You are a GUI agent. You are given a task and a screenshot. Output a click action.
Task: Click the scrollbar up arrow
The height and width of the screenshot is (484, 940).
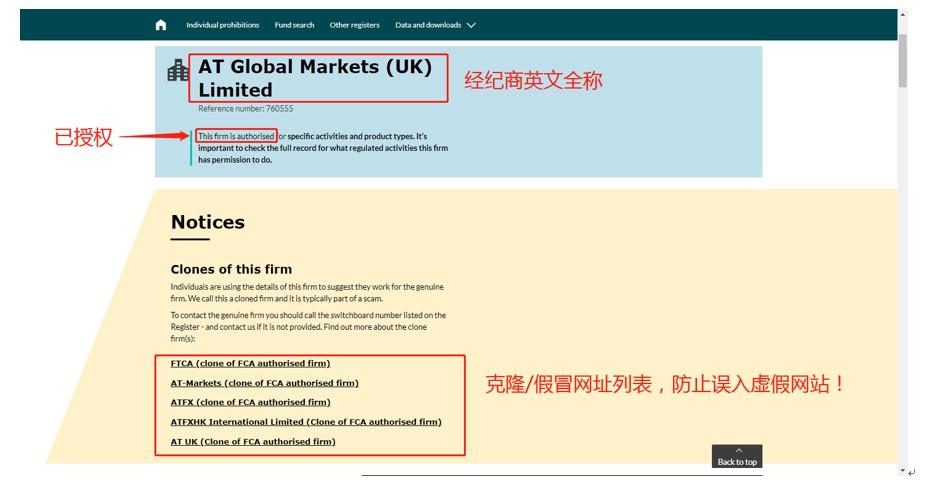point(902,14)
